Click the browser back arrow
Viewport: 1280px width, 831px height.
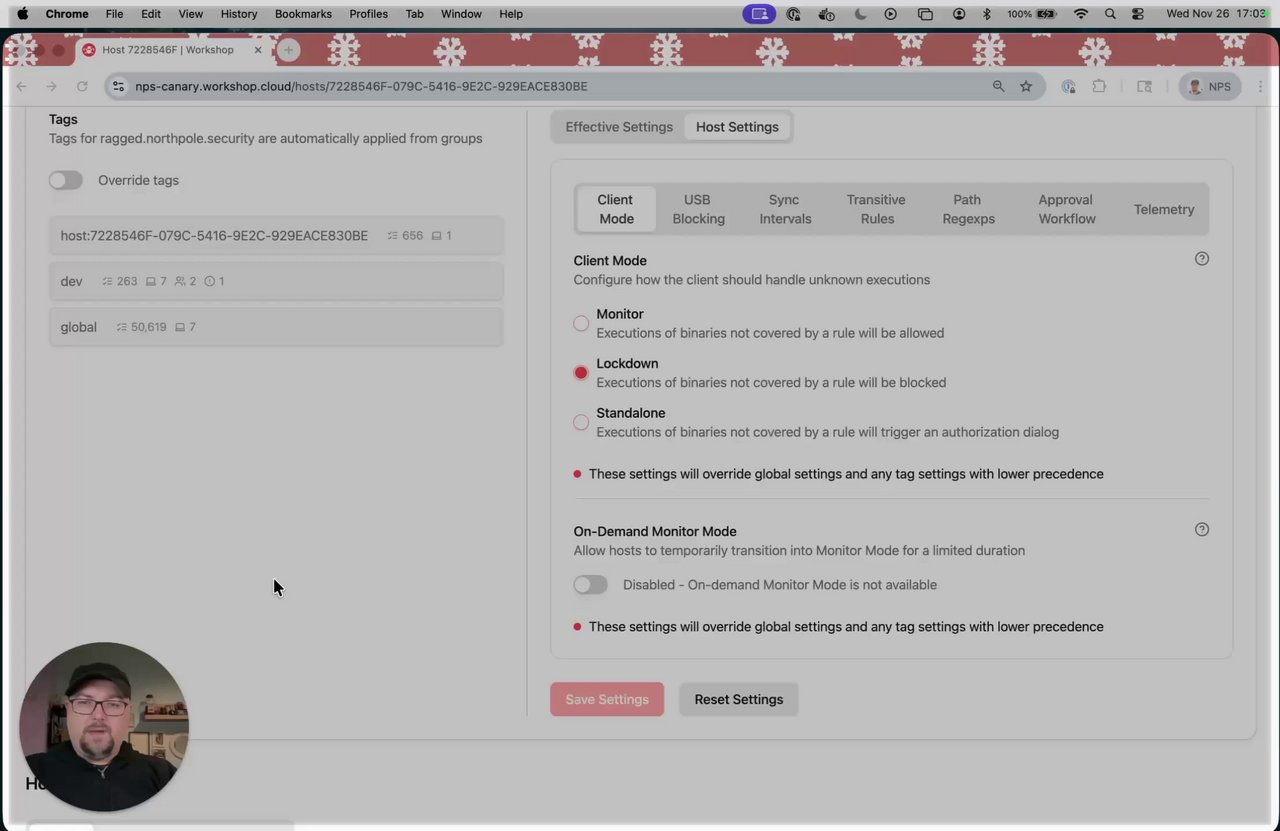point(21,87)
